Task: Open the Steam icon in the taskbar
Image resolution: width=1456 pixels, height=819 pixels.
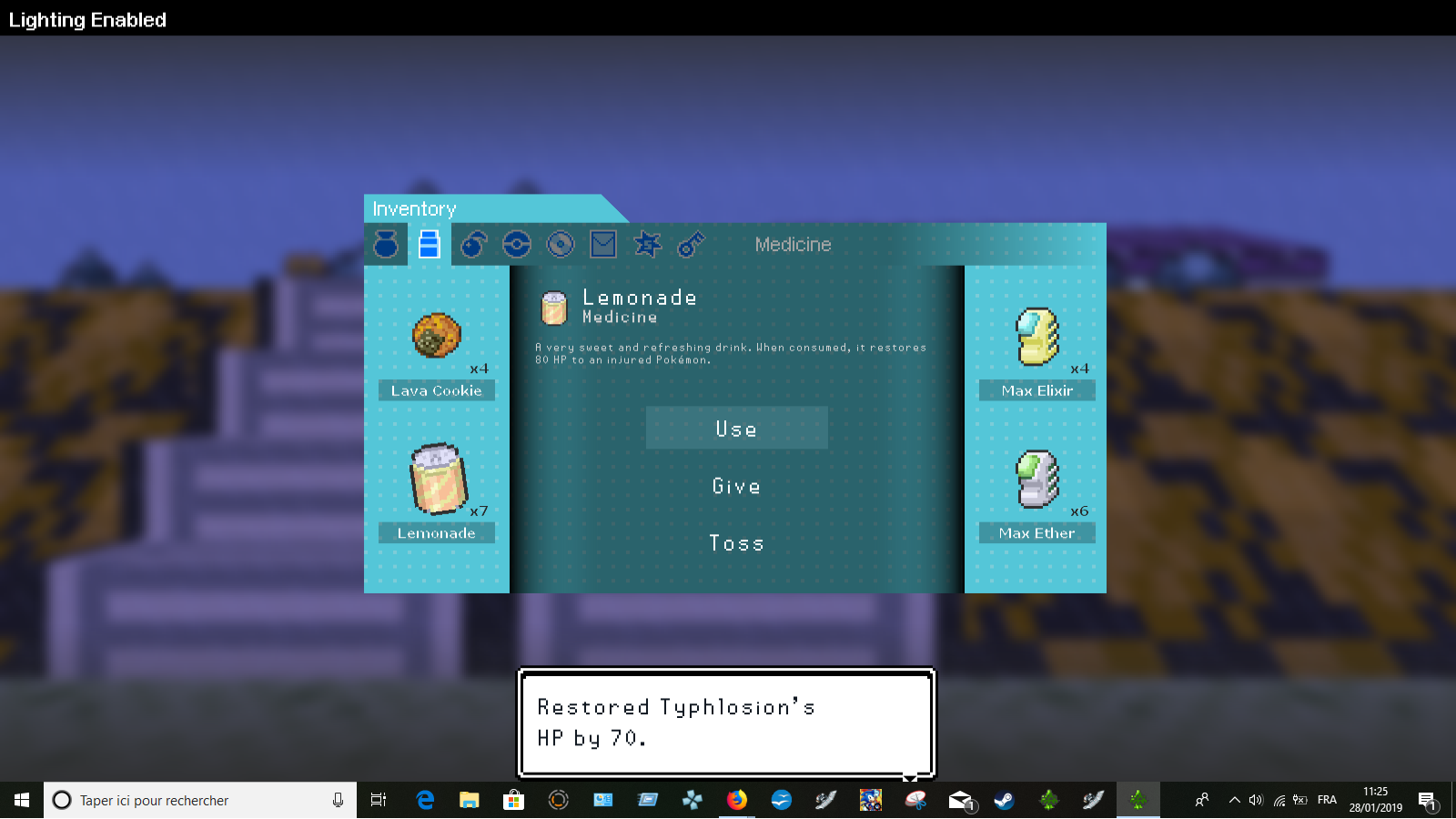Action: tap(1004, 800)
